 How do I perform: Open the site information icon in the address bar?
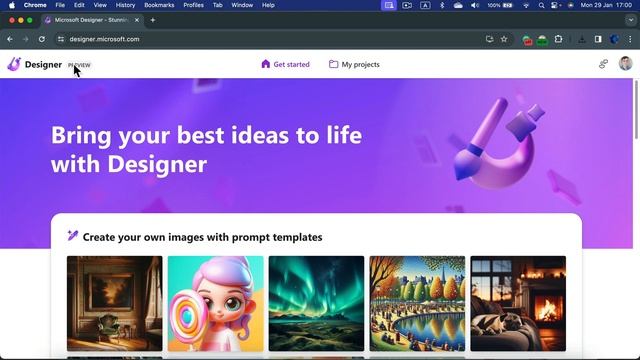[61, 39]
